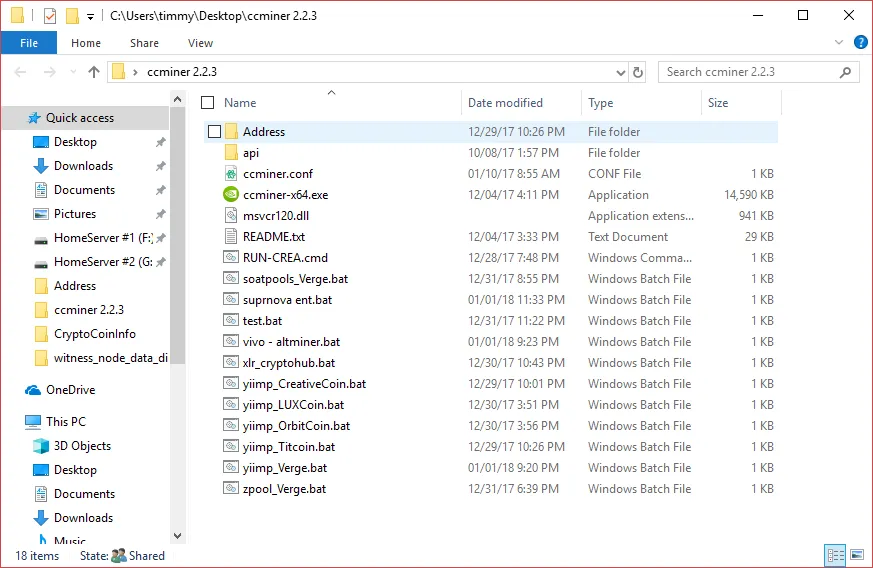The height and width of the screenshot is (568, 873).
Task: Expand the ribbon with the chevron
Action: 838,42
